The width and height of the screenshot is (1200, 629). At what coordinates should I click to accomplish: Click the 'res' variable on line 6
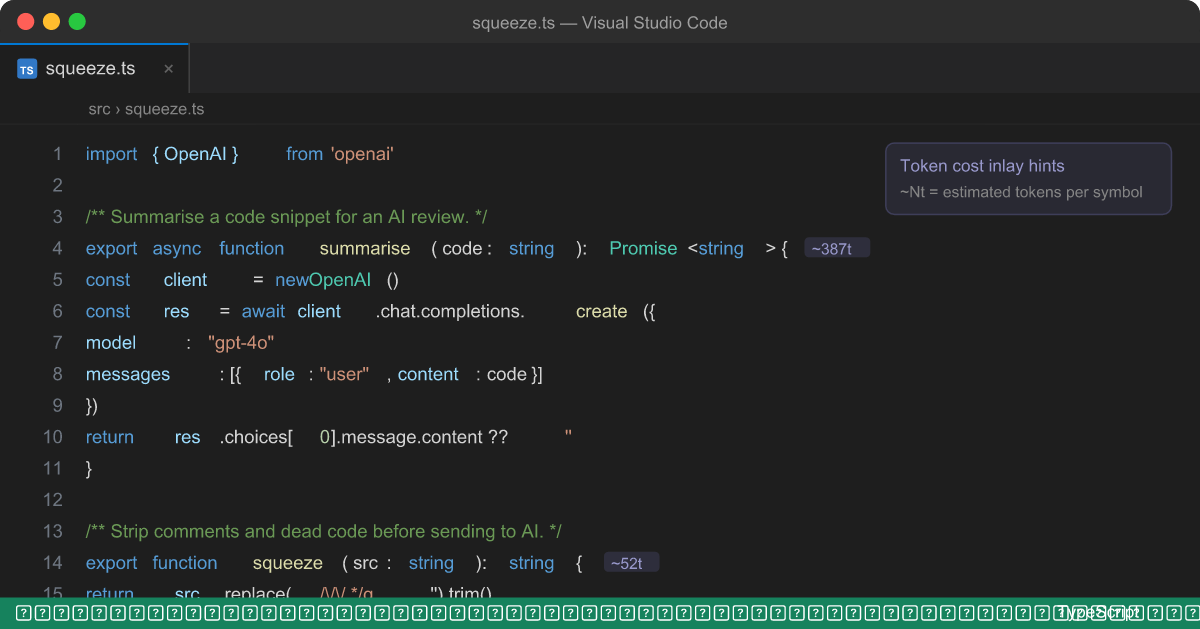(177, 311)
